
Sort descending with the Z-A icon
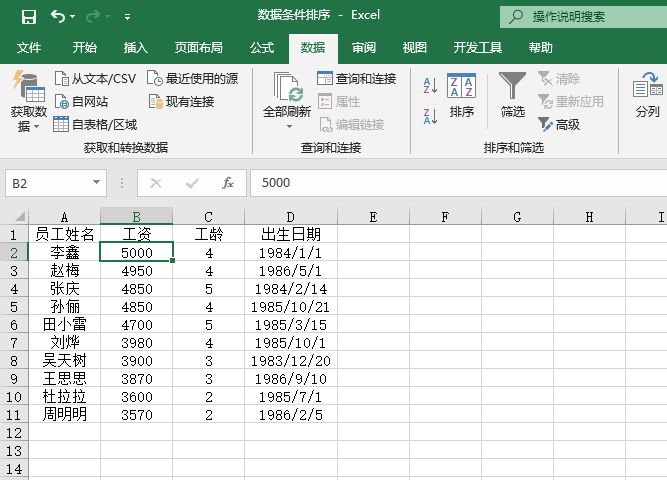point(430,116)
